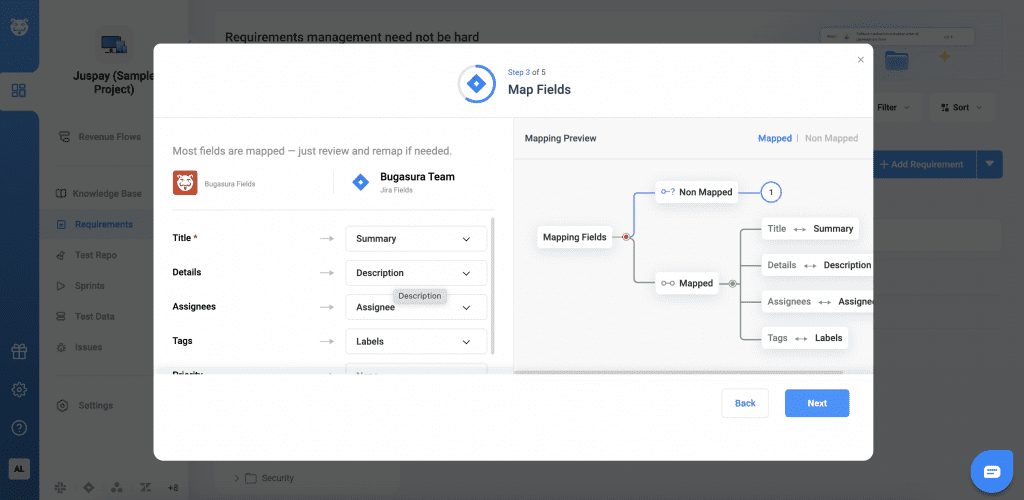
Task: Open the help question mark icon
Action: click(x=19, y=428)
